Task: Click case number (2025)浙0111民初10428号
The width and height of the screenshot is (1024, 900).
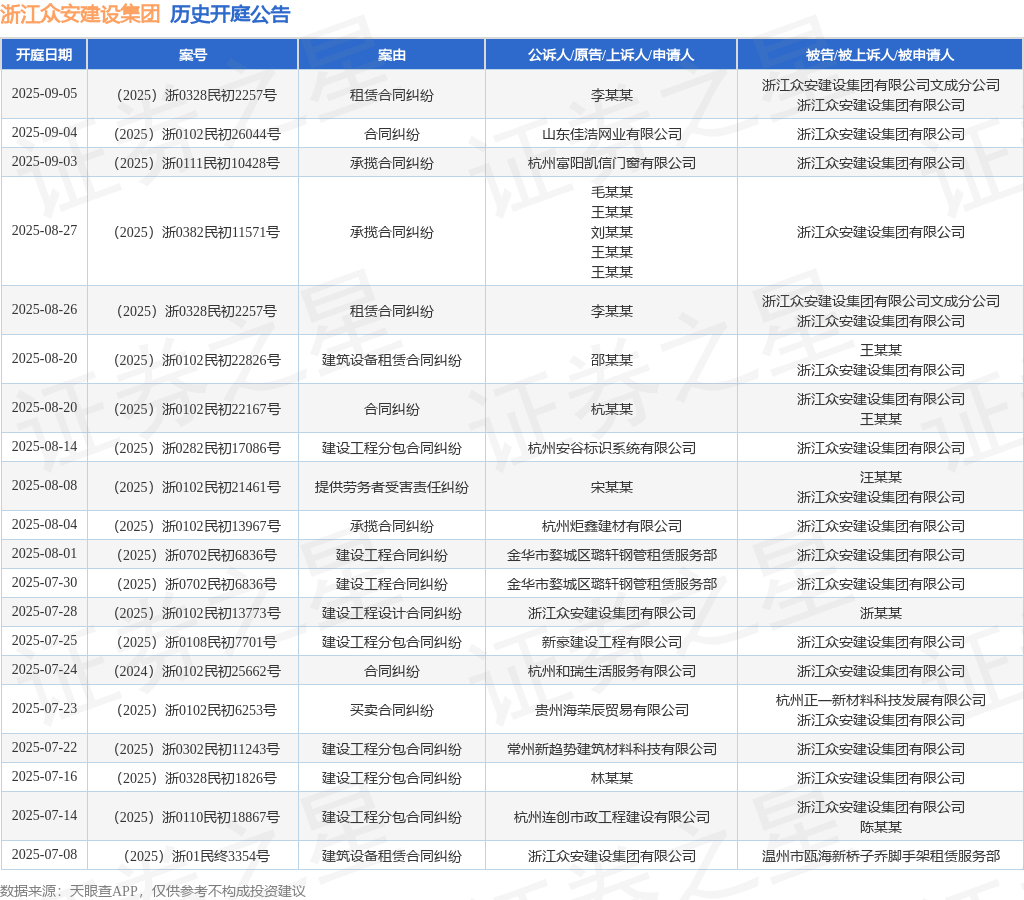Action: tap(197, 163)
